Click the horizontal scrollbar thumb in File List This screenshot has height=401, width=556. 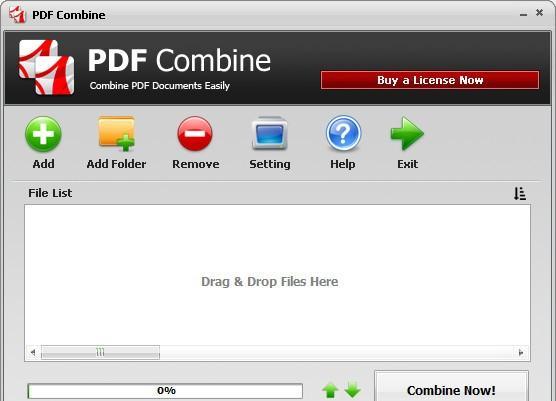100,352
